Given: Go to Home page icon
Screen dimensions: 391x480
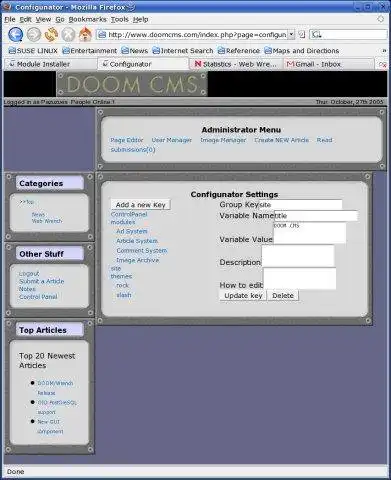Looking at the screenshot, I should coord(85,34).
